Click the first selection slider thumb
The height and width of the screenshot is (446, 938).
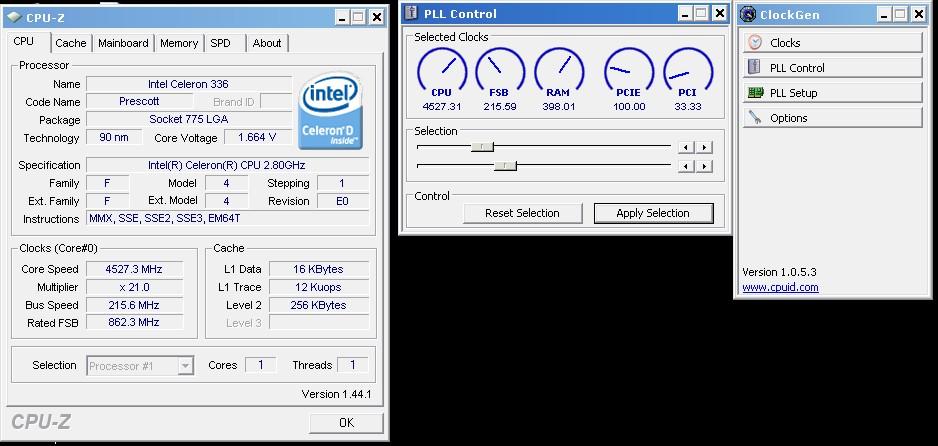click(x=482, y=146)
